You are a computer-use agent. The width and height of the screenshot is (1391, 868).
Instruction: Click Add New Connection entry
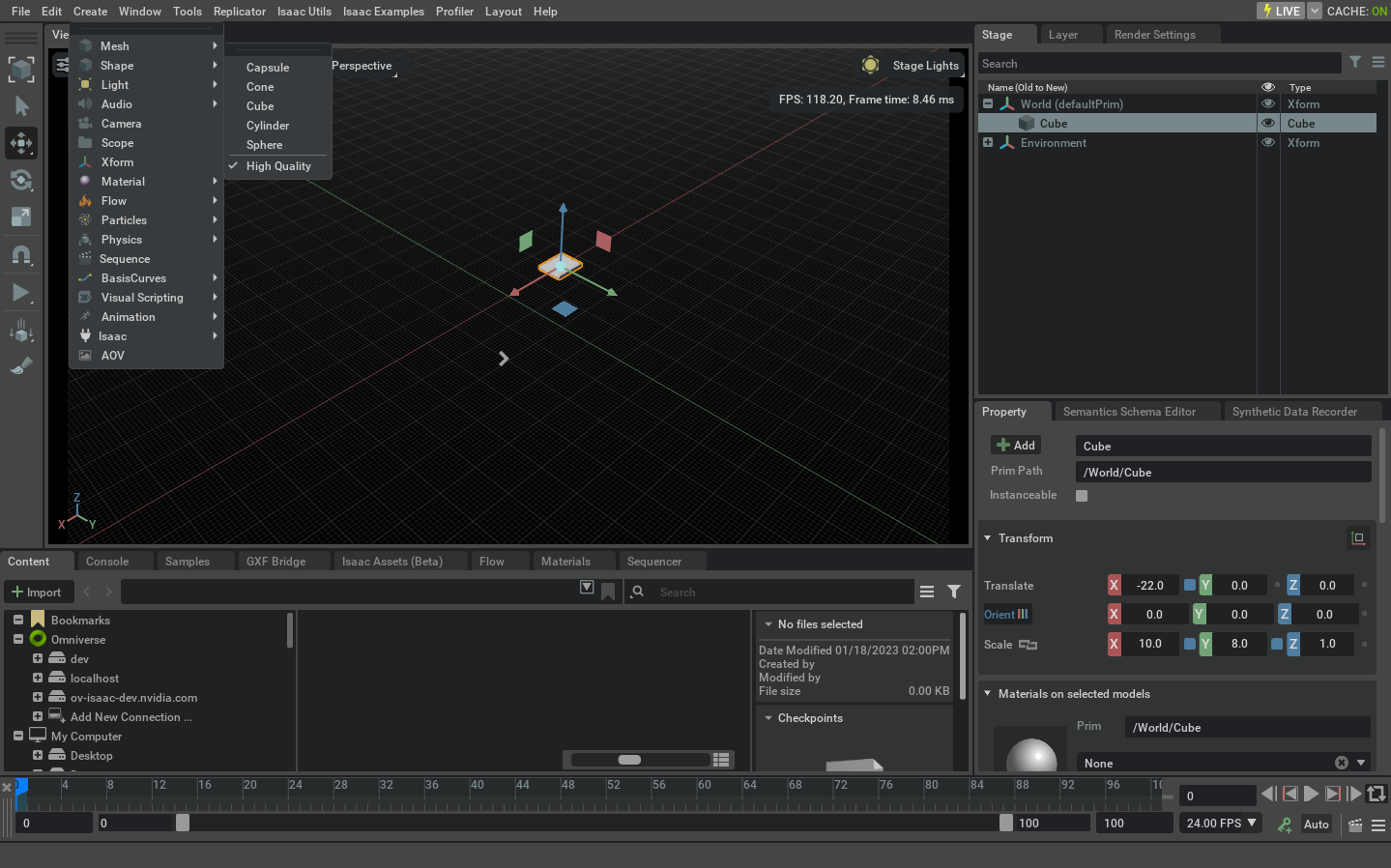(131, 717)
